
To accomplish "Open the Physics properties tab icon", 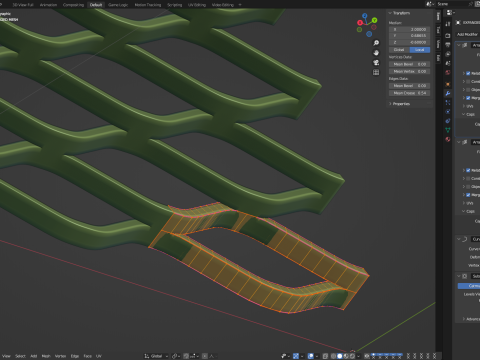I will (x=448, y=112).
